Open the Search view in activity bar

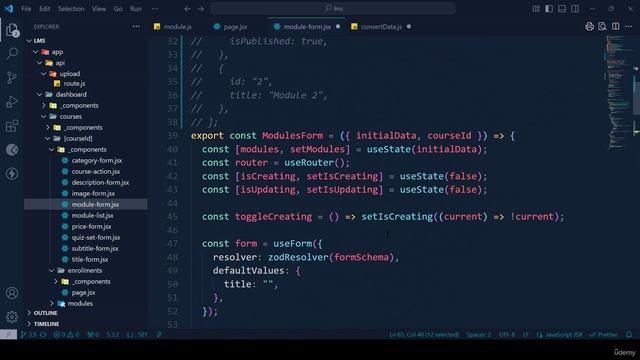pyautogui.click(x=12, y=53)
